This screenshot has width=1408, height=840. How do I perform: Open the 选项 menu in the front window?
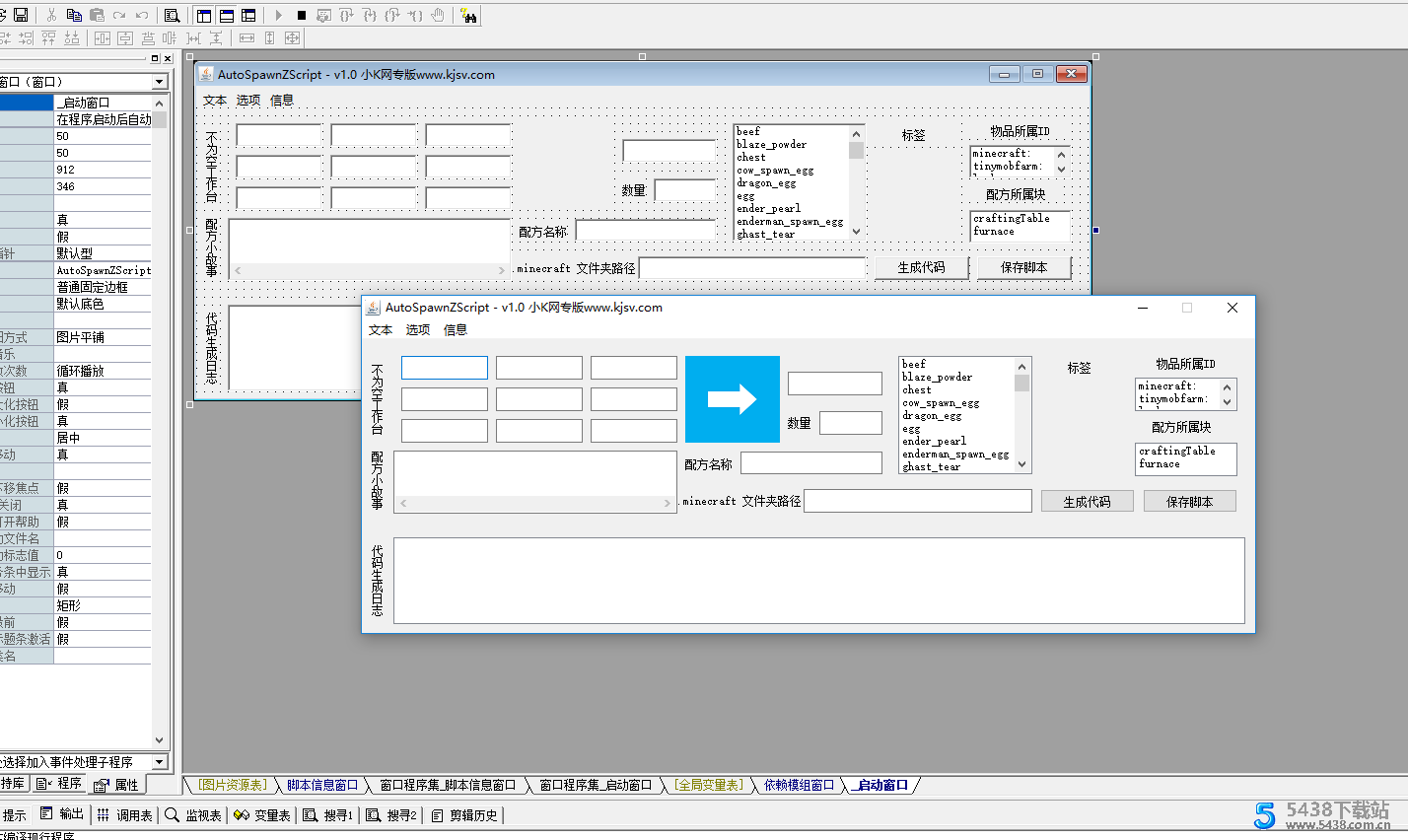(x=418, y=330)
